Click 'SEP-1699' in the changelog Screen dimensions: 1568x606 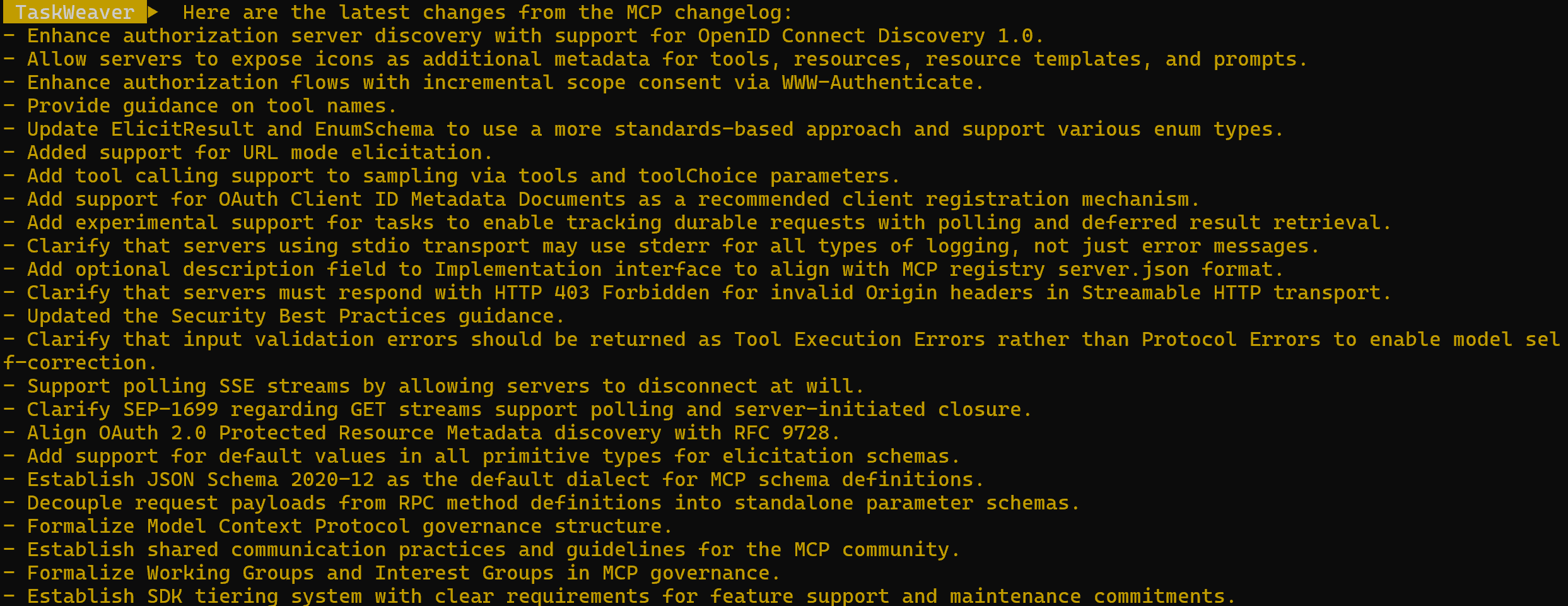click(x=170, y=410)
